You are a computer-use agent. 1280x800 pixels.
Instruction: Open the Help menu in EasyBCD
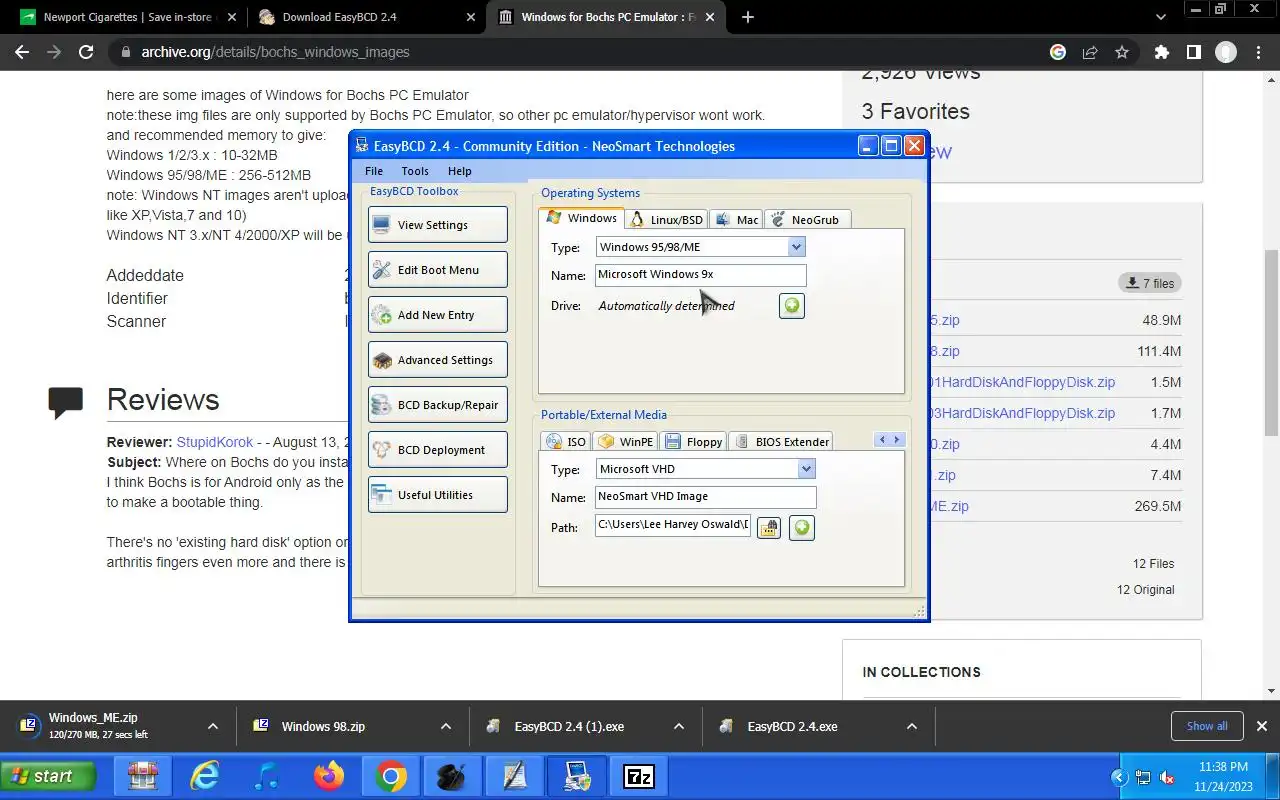(x=460, y=171)
